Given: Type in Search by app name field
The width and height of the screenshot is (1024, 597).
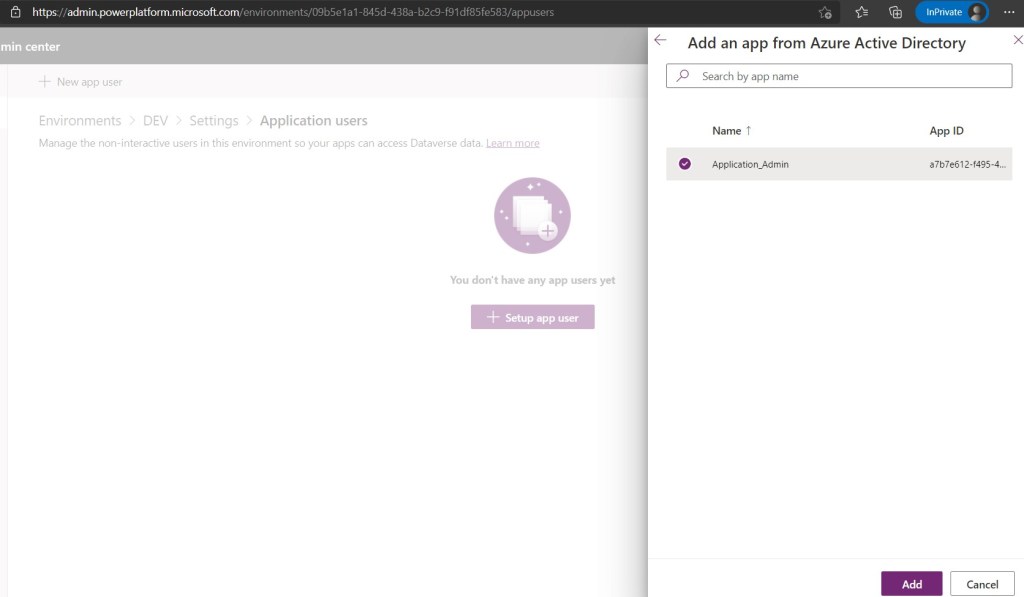Looking at the screenshot, I should click(x=850, y=76).
